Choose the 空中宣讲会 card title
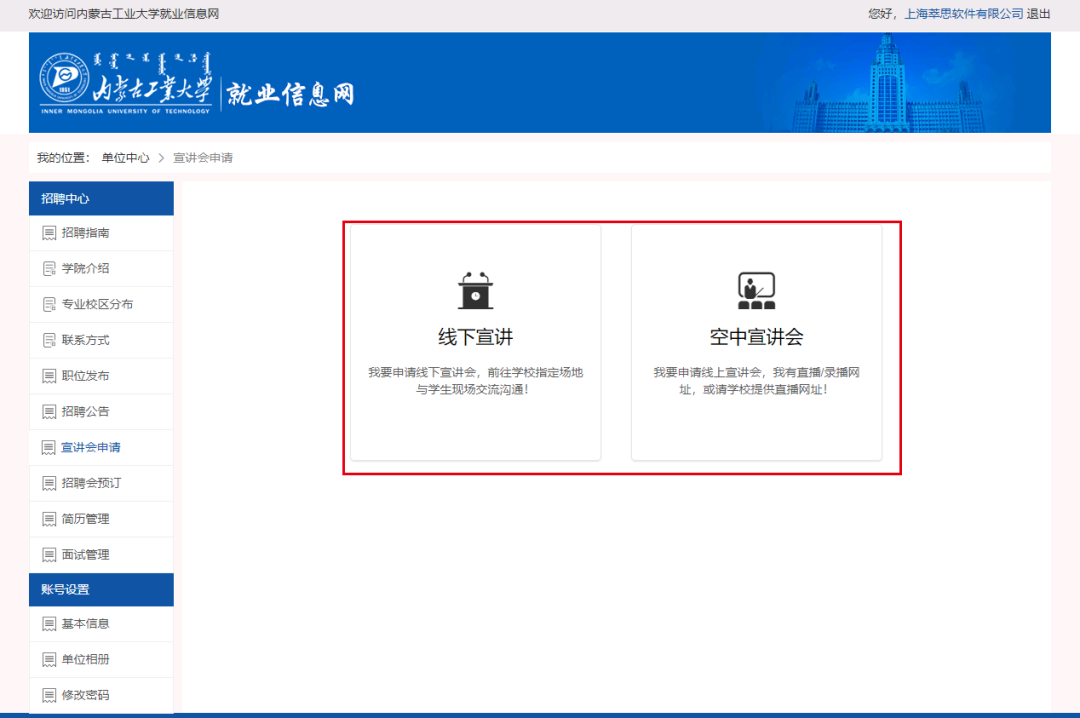The image size is (1080, 718). [x=756, y=336]
